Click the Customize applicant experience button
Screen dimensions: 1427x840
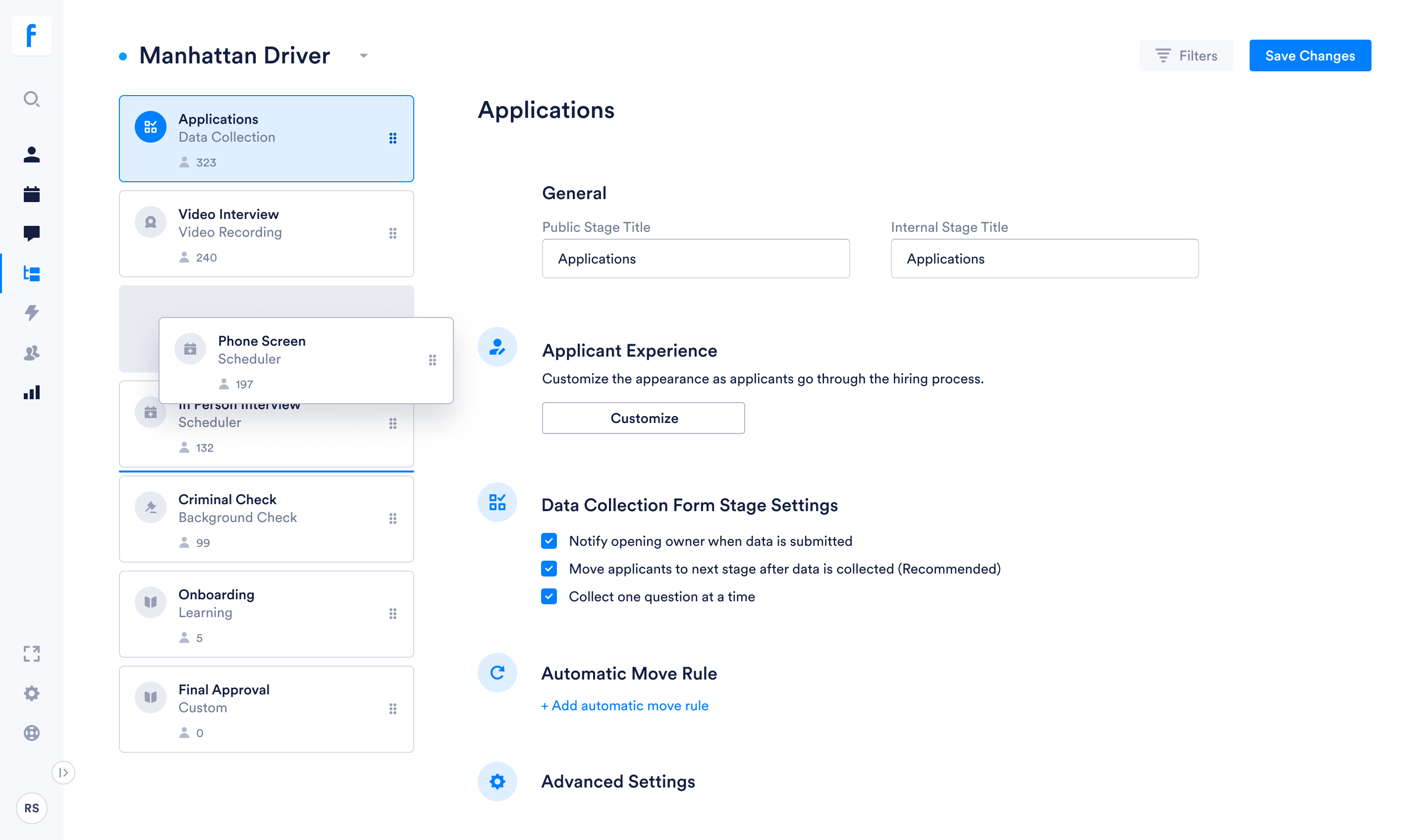coord(643,418)
